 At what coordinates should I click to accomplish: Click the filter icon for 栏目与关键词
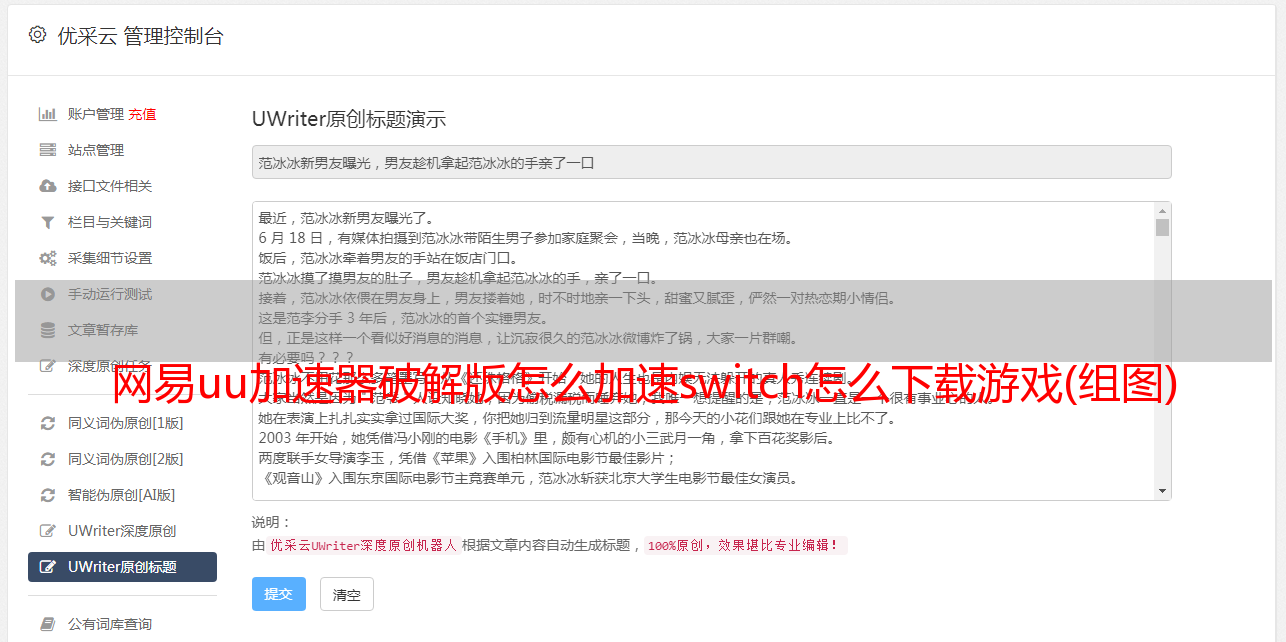47,222
